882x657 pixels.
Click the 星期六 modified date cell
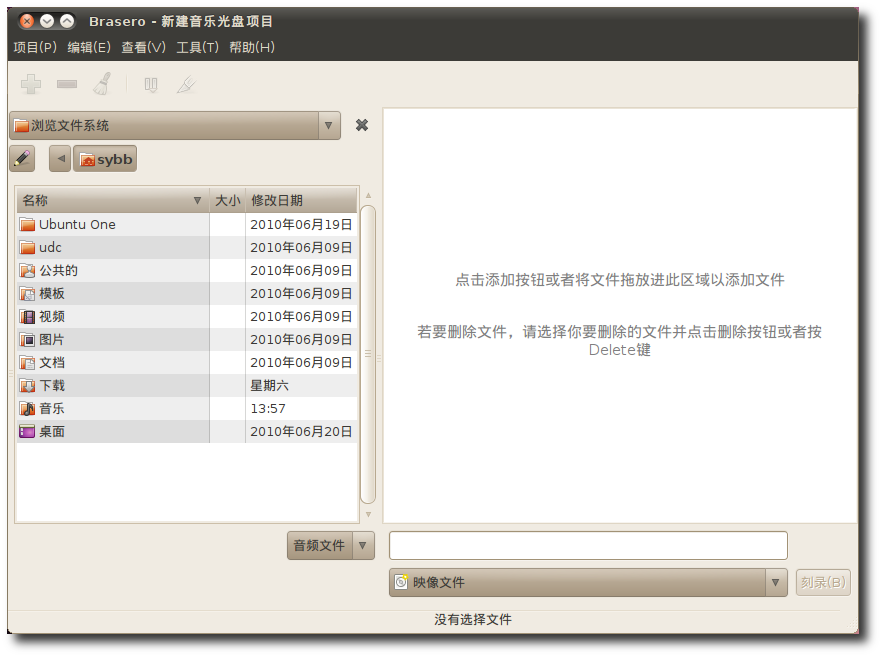tap(269, 386)
